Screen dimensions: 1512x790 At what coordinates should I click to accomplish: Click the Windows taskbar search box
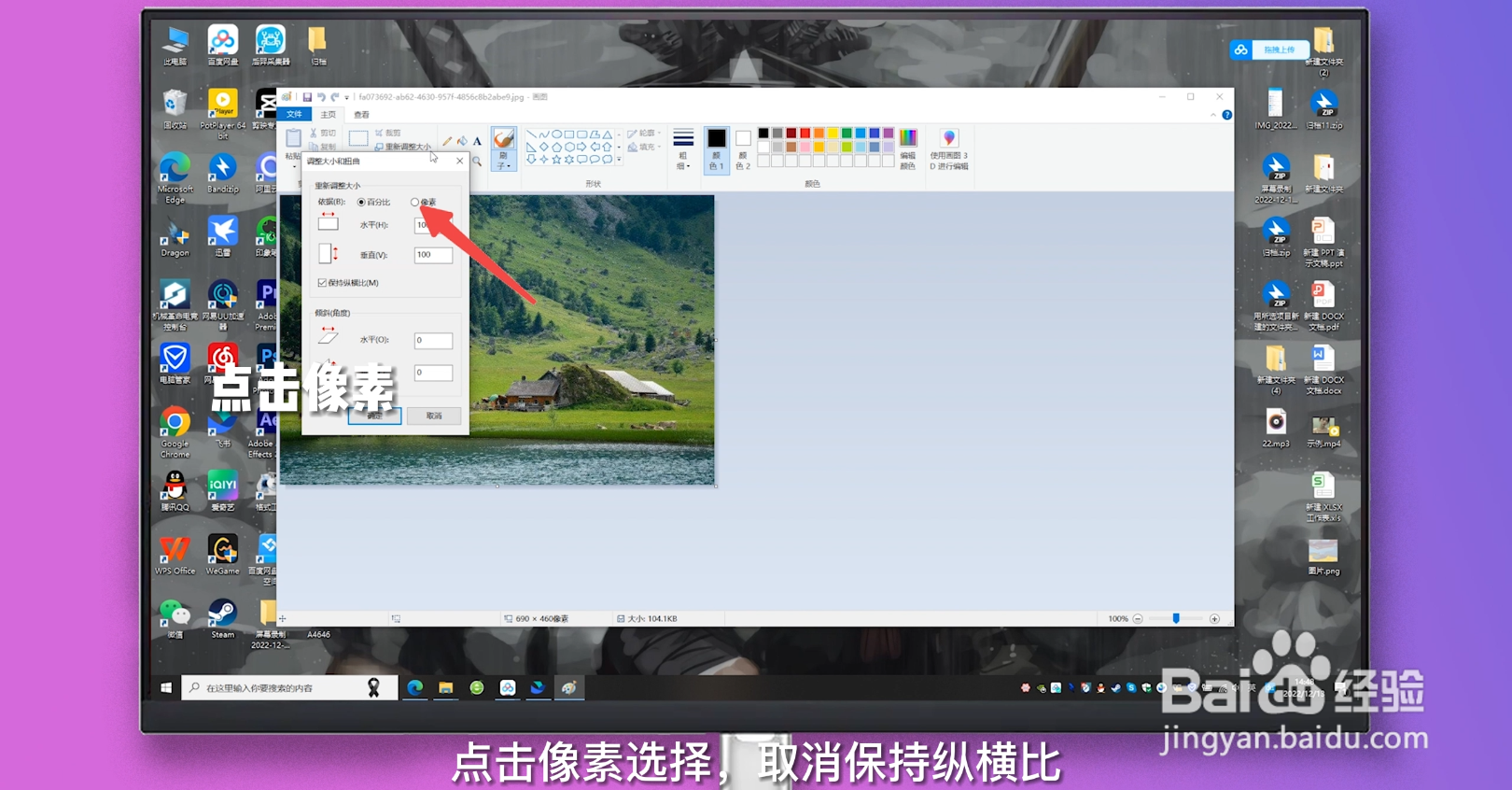289,688
